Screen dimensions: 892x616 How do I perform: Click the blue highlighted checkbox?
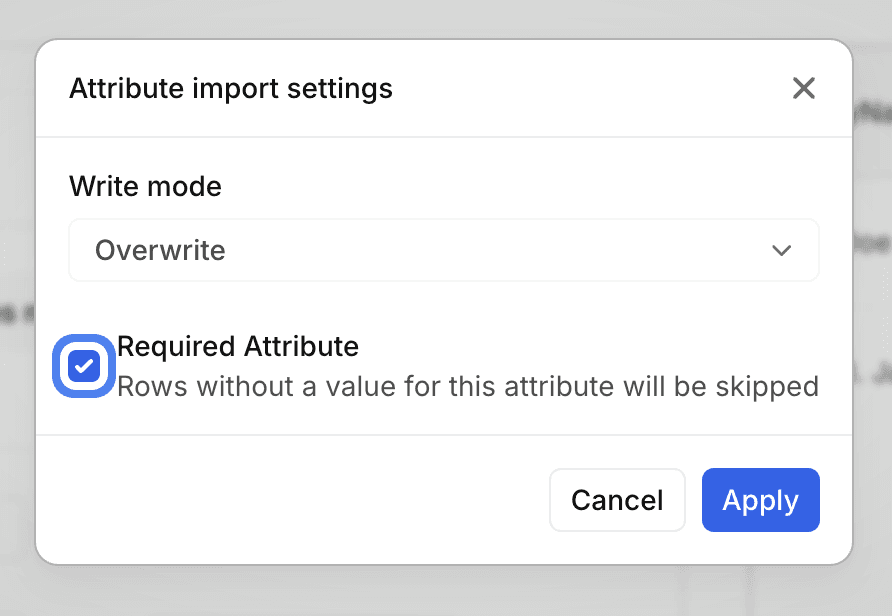click(84, 366)
